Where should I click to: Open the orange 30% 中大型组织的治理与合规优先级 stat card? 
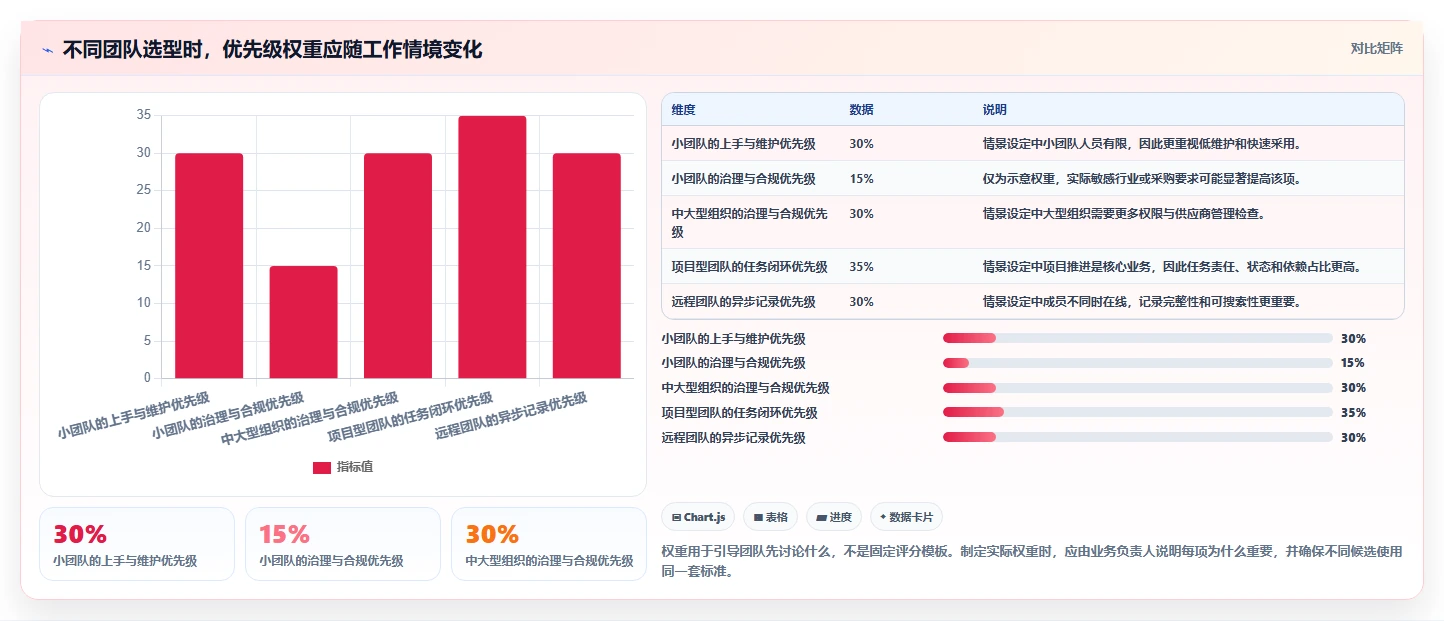pos(549,544)
